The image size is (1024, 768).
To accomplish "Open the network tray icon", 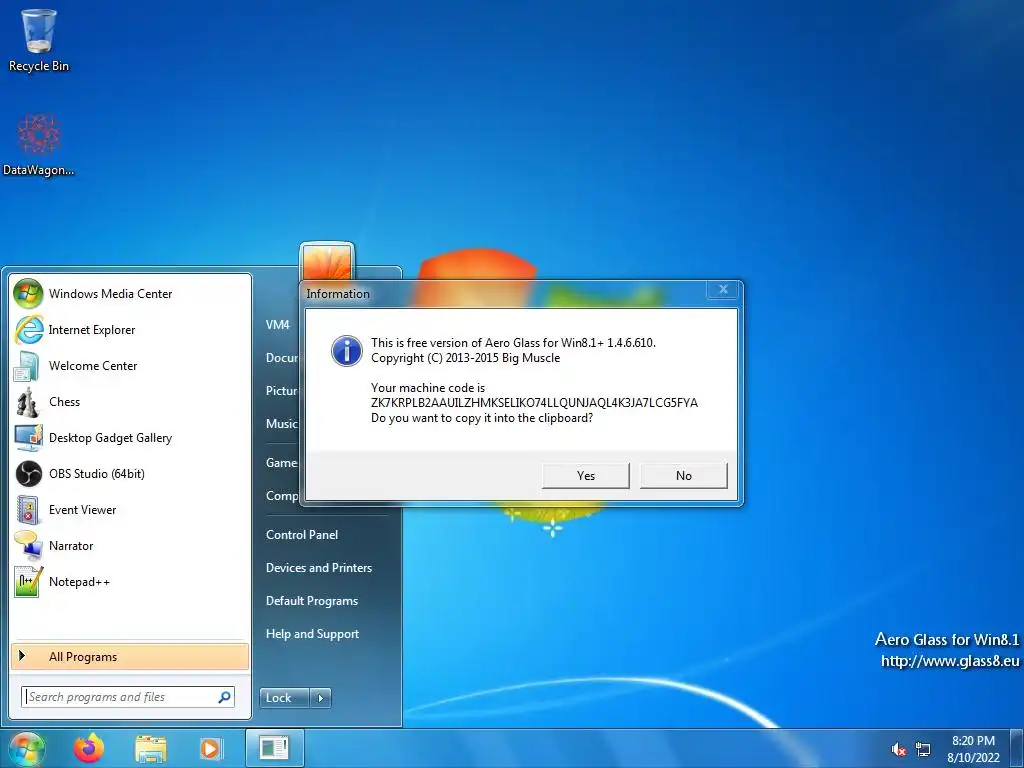I will [x=923, y=749].
